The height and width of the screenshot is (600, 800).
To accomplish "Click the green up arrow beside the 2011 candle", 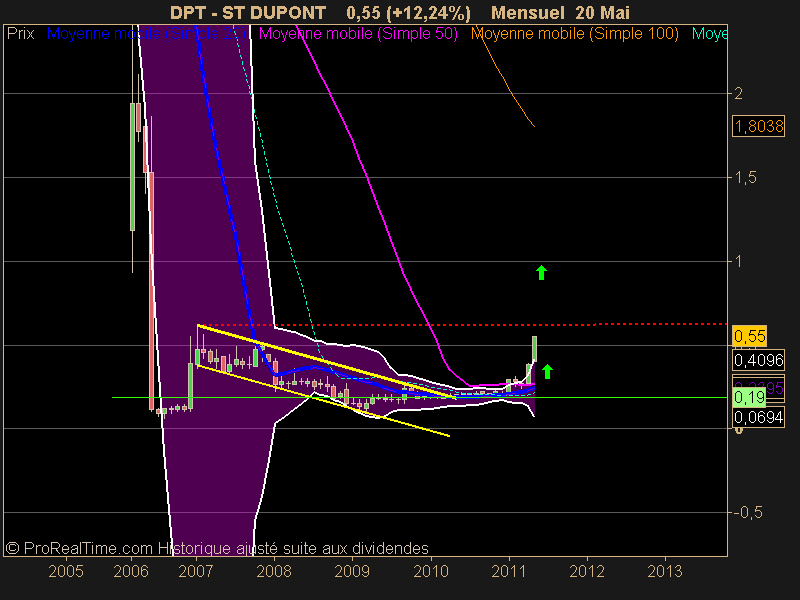I will tap(547, 371).
